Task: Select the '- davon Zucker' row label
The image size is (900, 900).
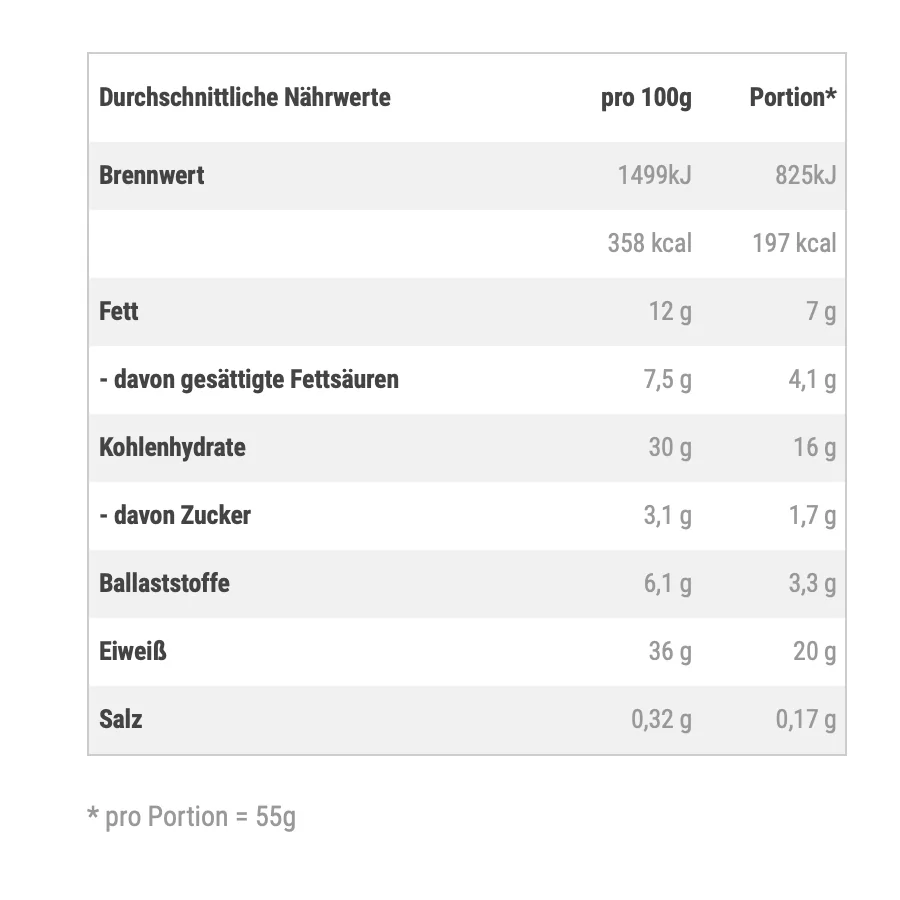Action: (x=175, y=515)
